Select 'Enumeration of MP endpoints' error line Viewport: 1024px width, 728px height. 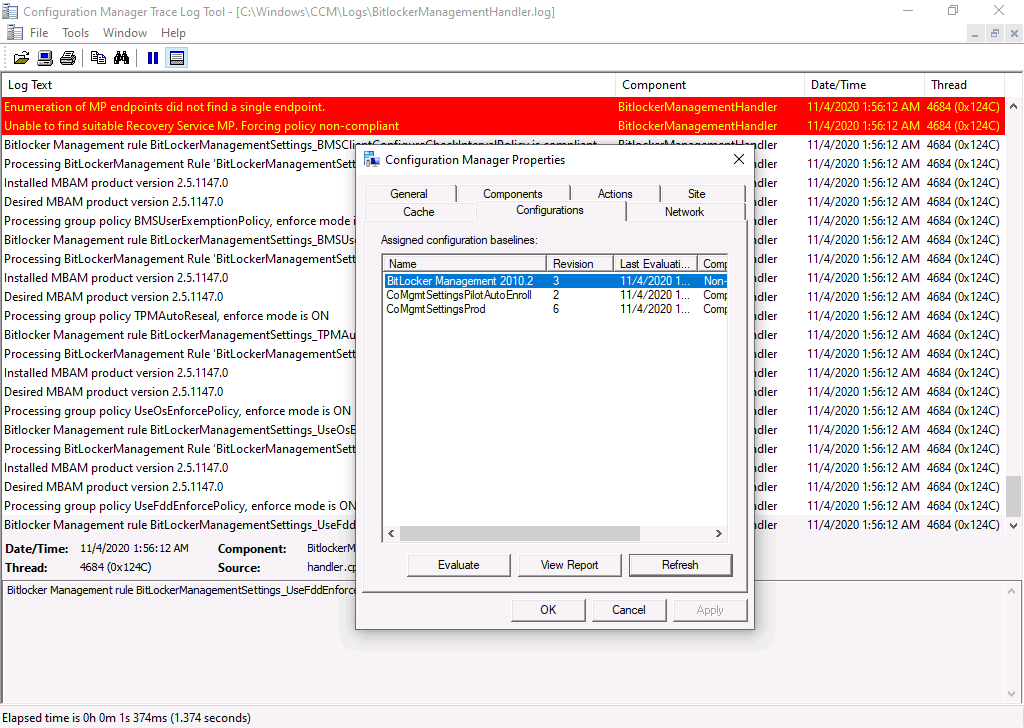503,107
